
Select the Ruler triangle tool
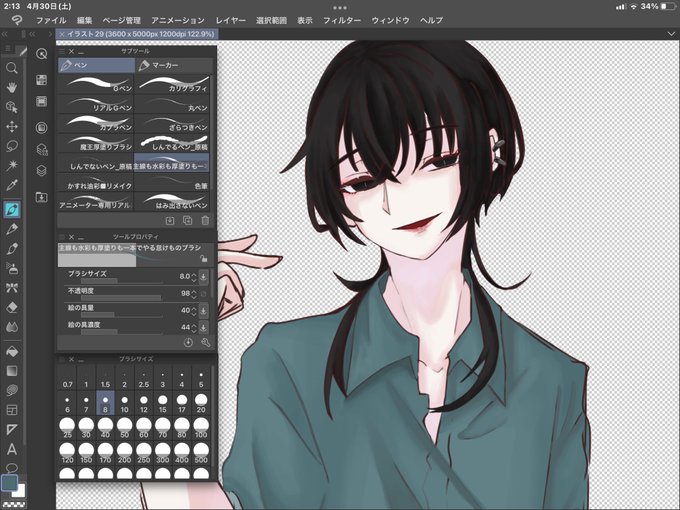(12, 429)
